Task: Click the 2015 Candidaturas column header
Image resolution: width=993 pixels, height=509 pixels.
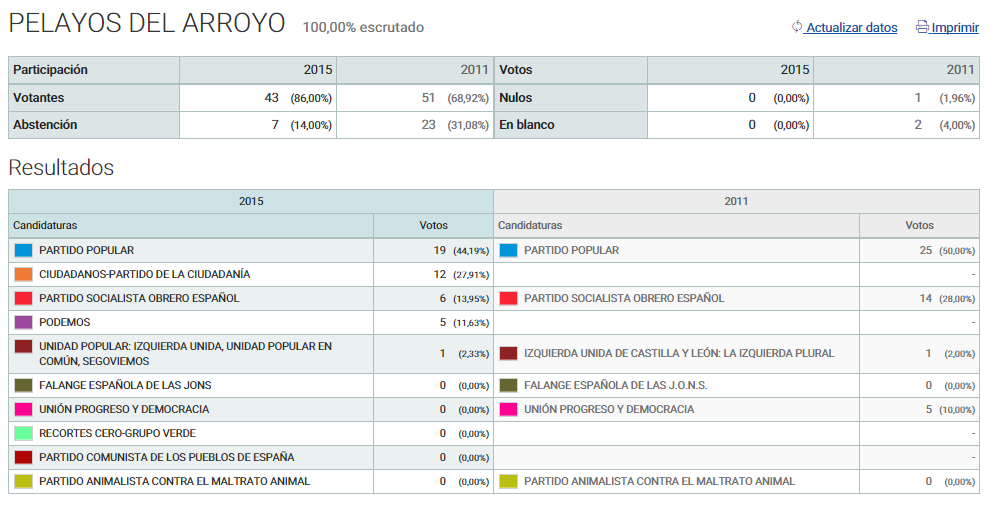Action: point(191,225)
